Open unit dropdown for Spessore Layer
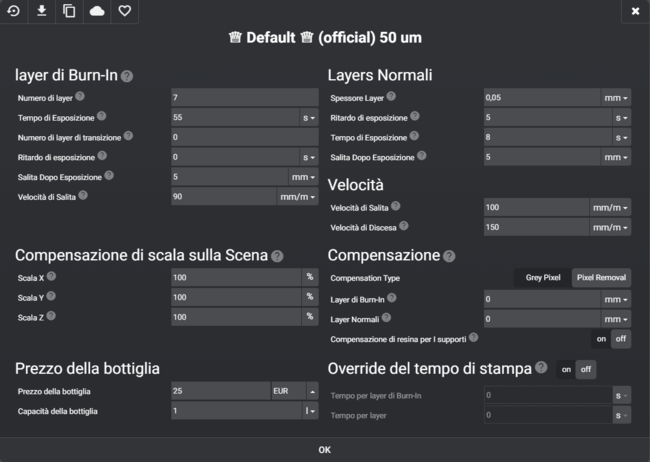The width and height of the screenshot is (650, 462). 616,98
